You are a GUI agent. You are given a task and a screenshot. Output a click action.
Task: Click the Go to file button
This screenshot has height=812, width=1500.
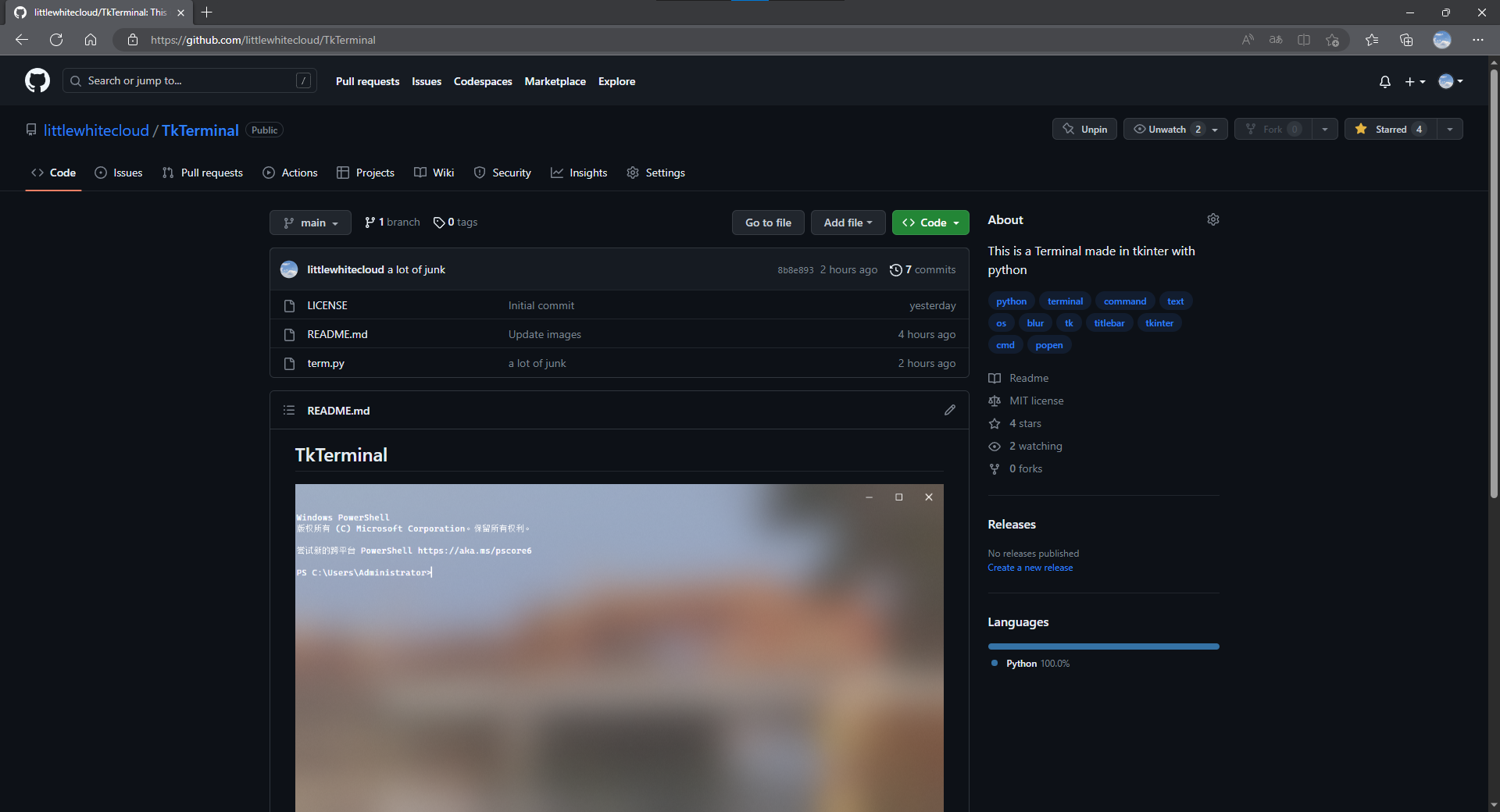(x=767, y=223)
